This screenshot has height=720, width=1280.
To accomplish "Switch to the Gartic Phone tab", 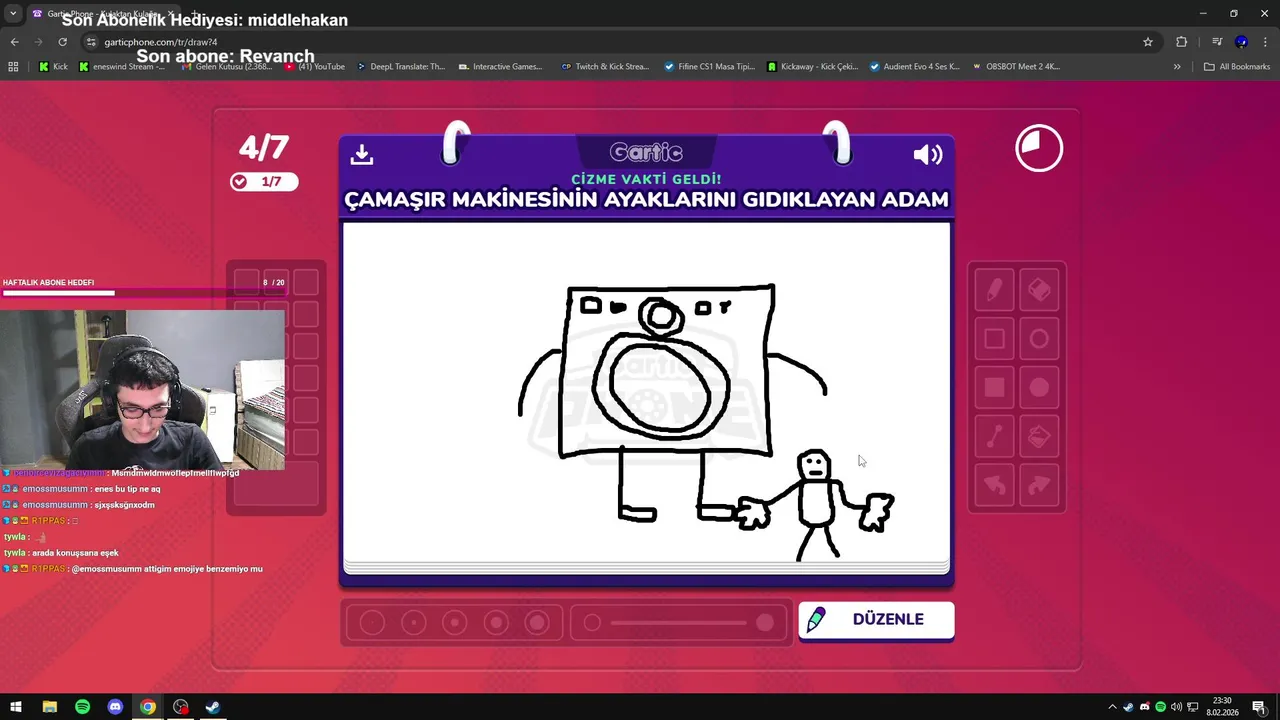I will point(102,14).
